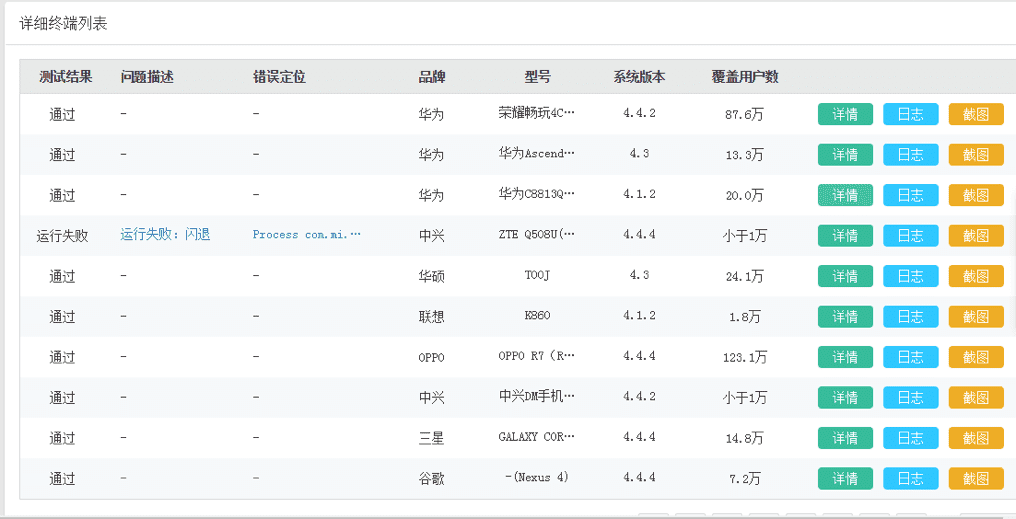The width and height of the screenshot is (1016, 519).
Task: Click 详情 for the 中兴DM手机 row
Action: pos(845,397)
